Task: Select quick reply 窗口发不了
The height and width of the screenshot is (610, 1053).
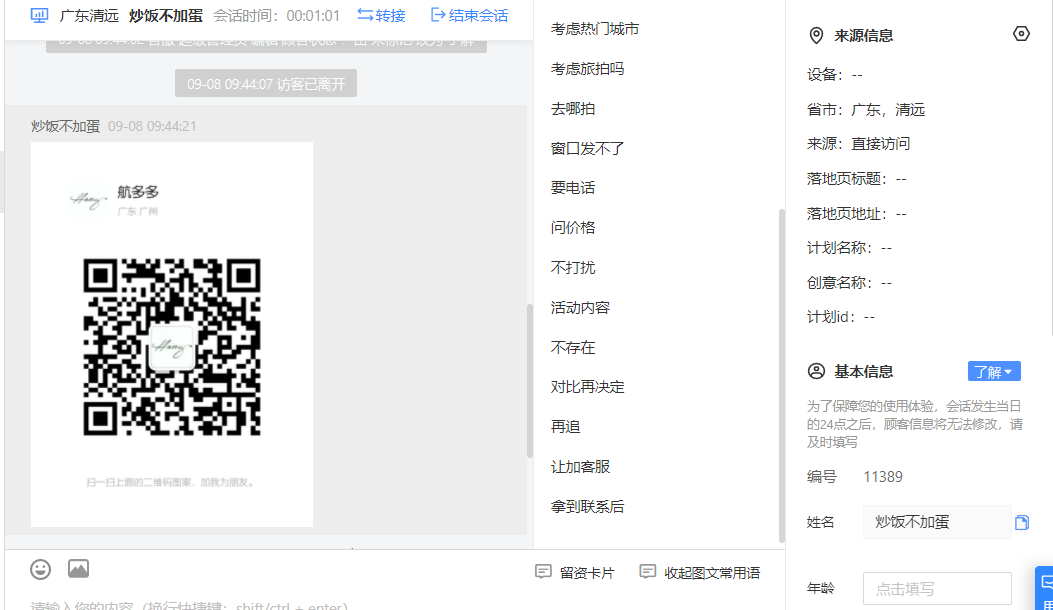Action: tap(588, 148)
